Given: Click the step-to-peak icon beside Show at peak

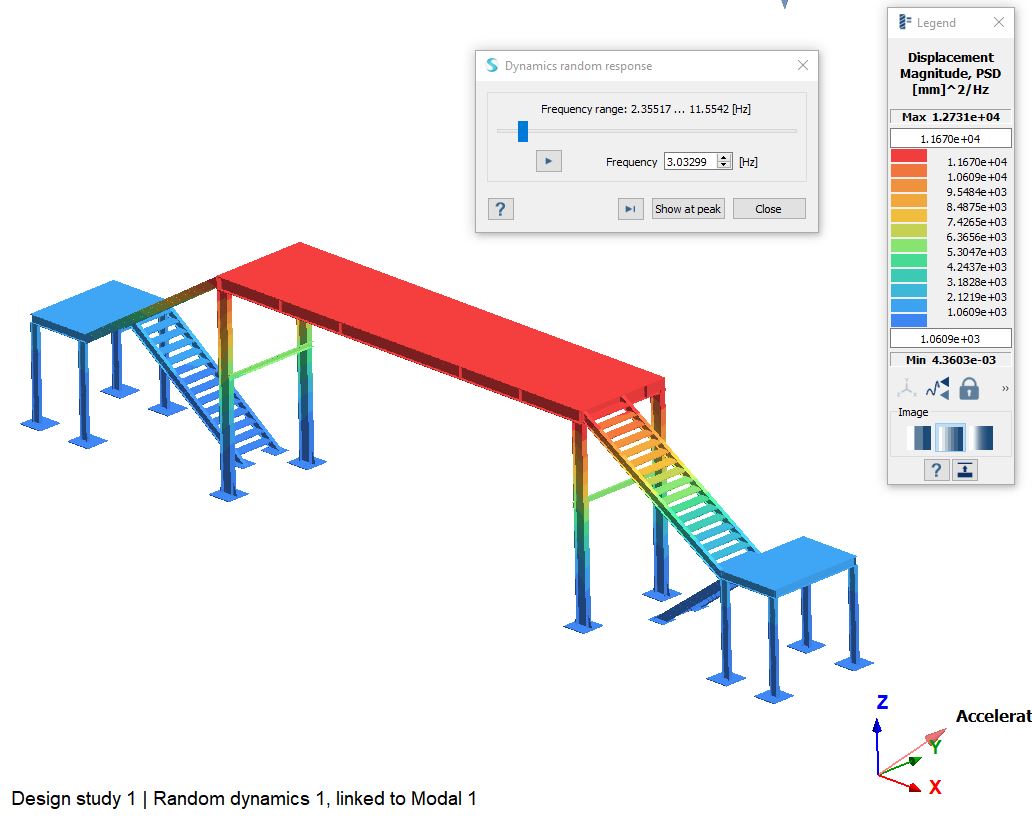Looking at the screenshot, I should click(x=632, y=209).
